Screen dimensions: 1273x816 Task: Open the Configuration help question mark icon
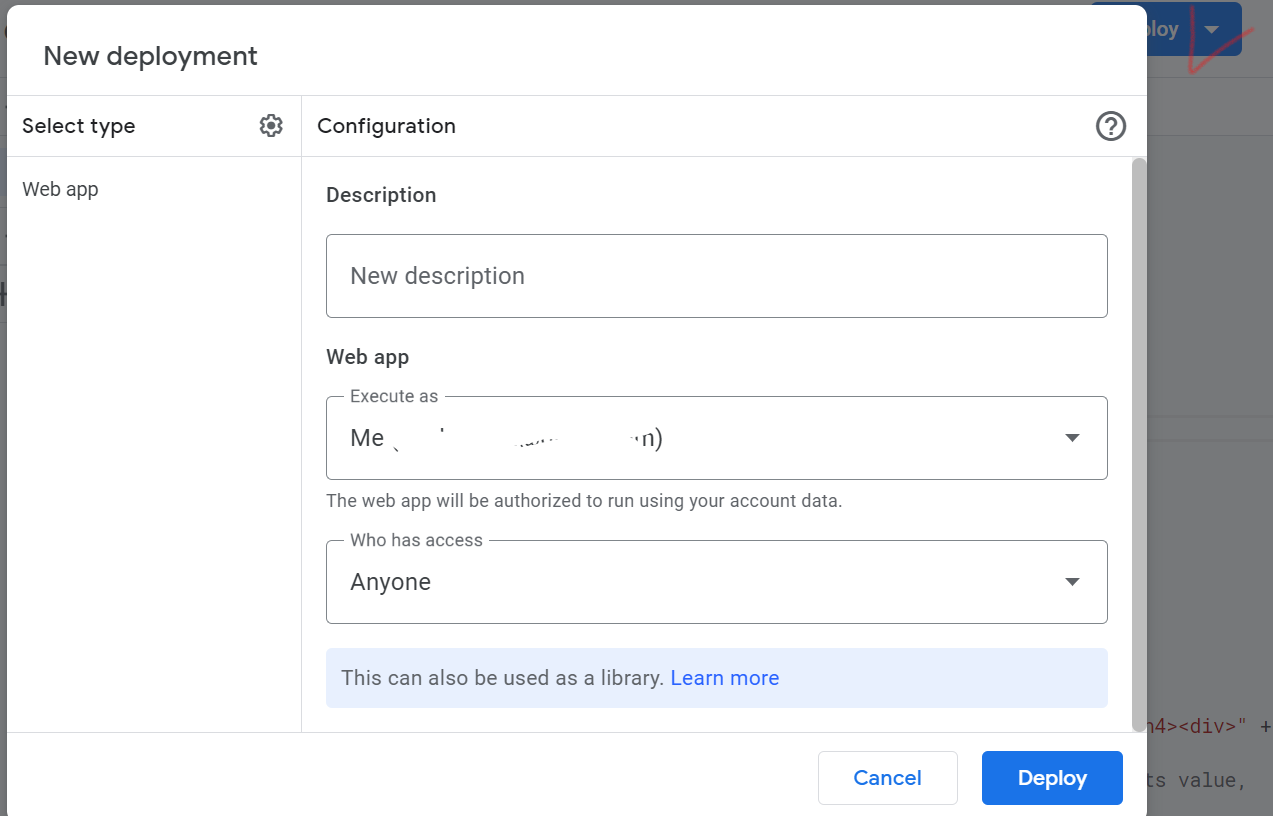1111,126
